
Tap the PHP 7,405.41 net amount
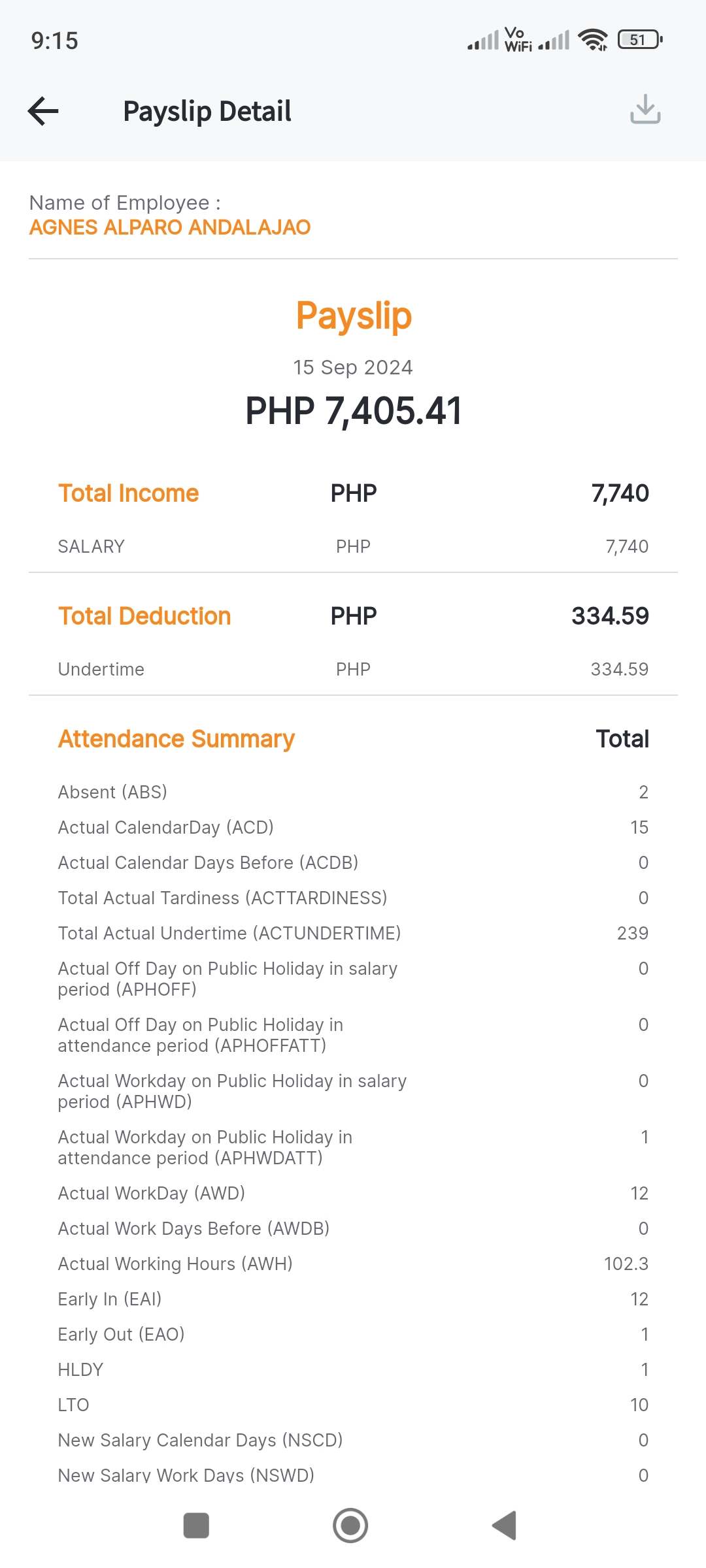coord(354,411)
